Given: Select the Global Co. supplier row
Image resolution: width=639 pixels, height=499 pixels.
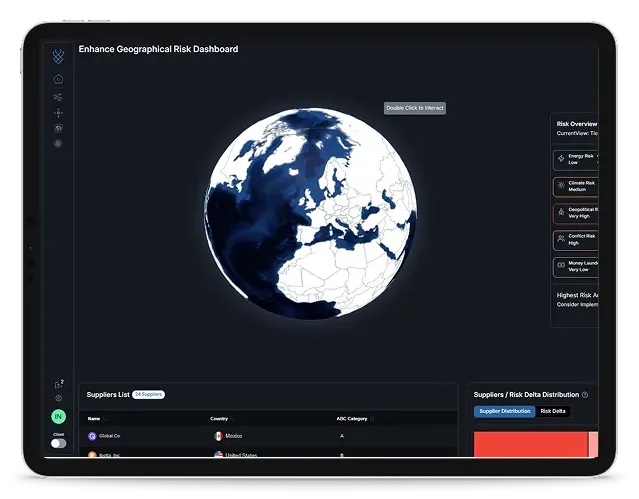Looking at the screenshot, I should tap(269, 436).
